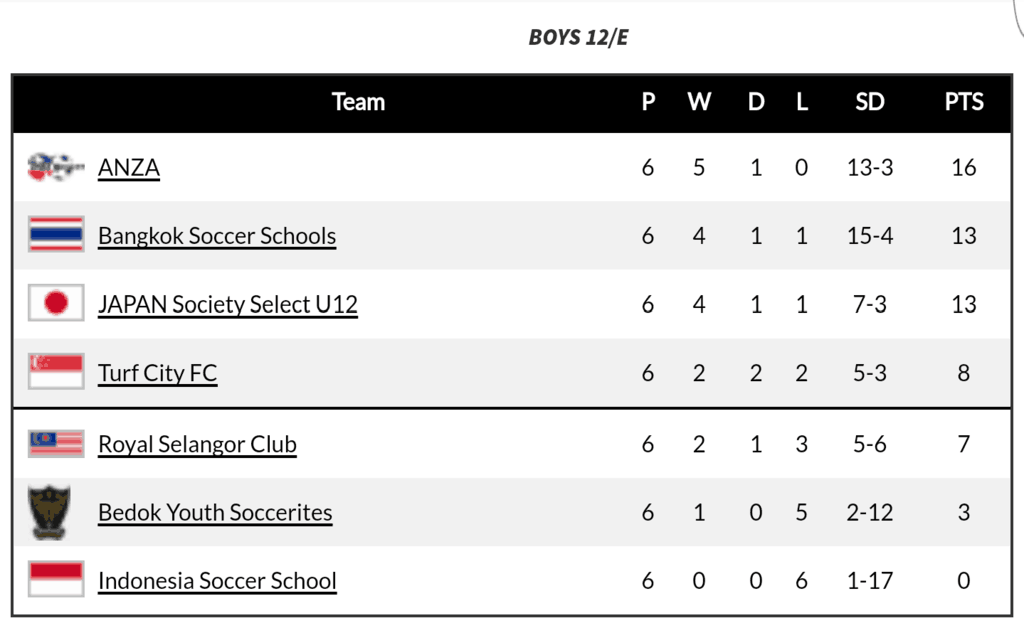Click the Bedok Youth Soccerites crest

coord(49,512)
